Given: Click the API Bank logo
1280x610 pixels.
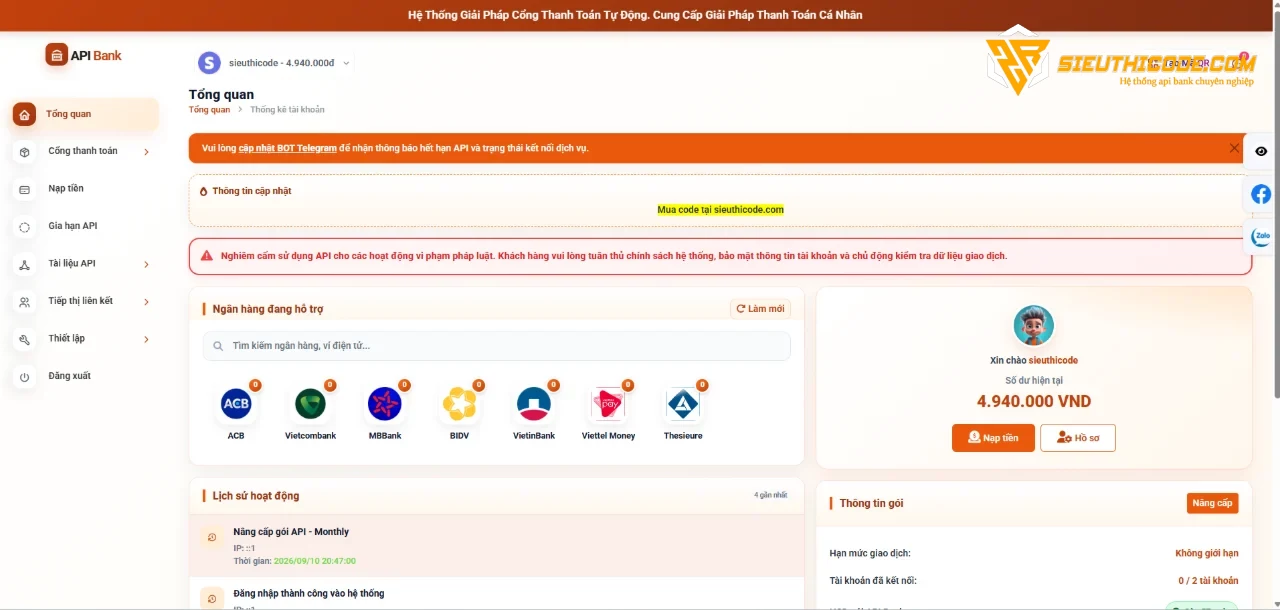Looking at the screenshot, I should point(84,55).
